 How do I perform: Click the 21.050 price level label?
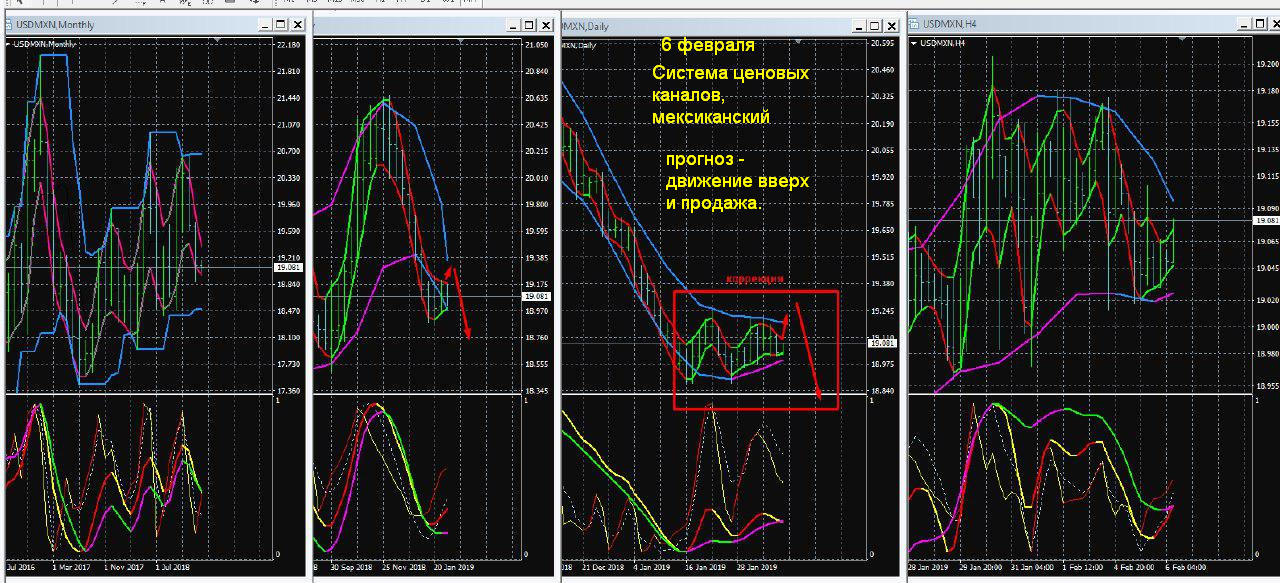coord(536,45)
